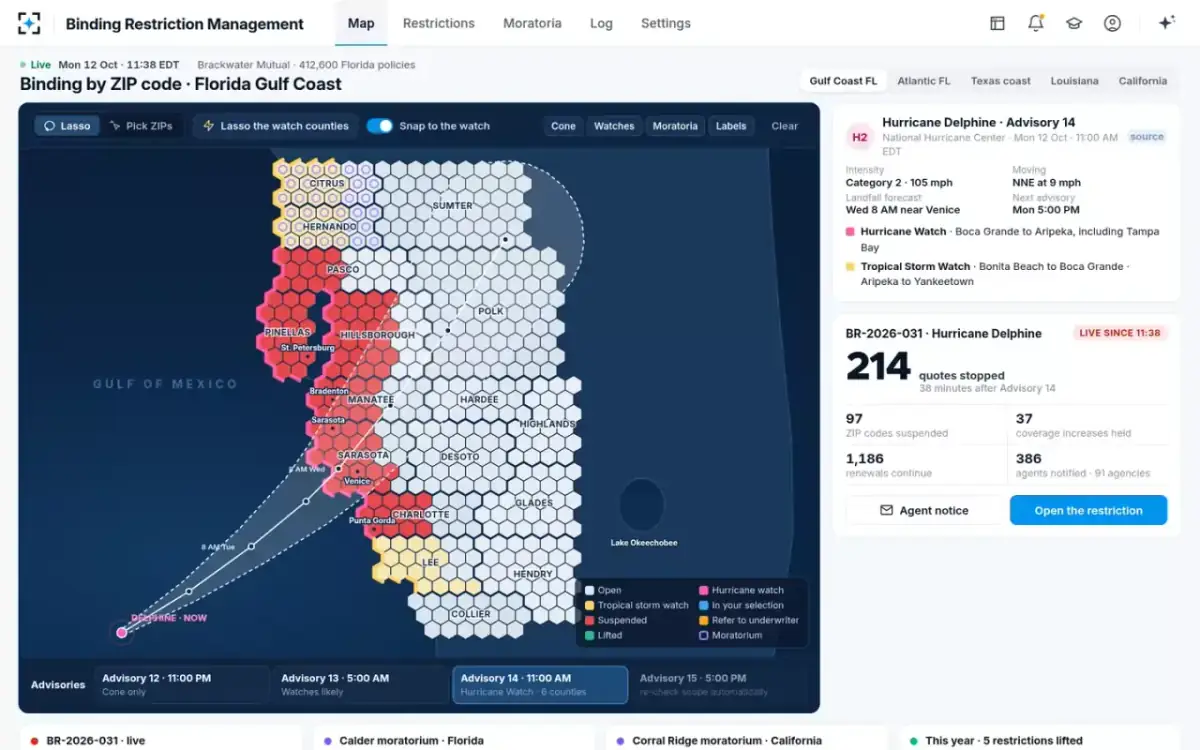Open the Settings tab
The width and height of the screenshot is (1200, 750).
pyautogui.click(x=666, y=23)
